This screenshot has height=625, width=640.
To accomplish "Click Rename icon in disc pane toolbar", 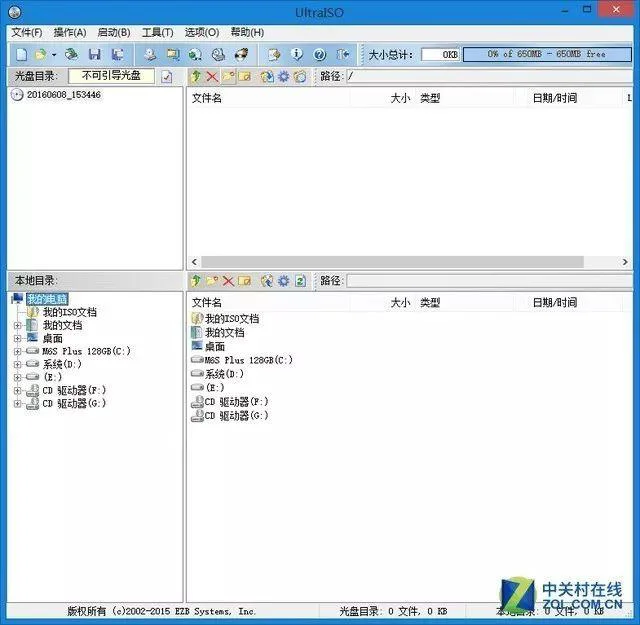I will click(244, 76).
